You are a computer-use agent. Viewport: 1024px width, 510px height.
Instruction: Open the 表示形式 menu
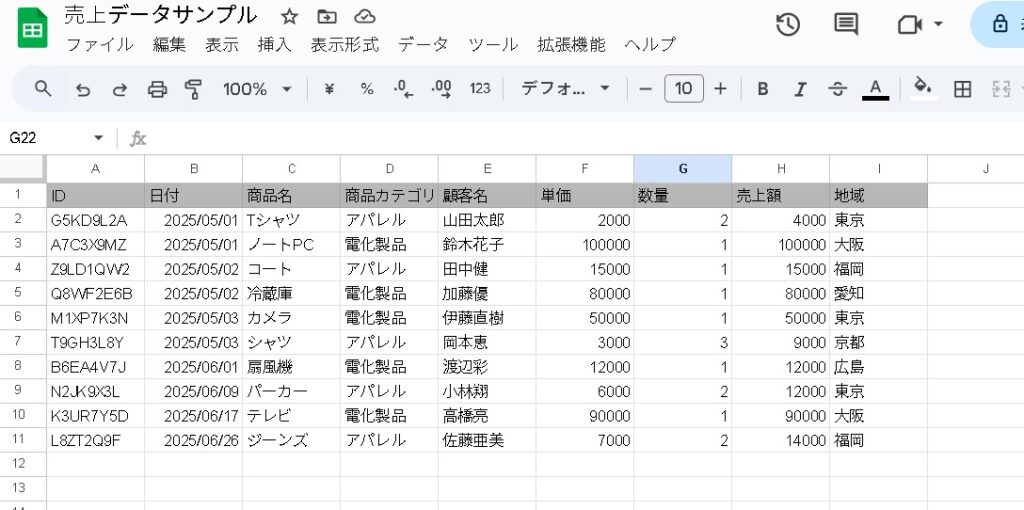344,44
